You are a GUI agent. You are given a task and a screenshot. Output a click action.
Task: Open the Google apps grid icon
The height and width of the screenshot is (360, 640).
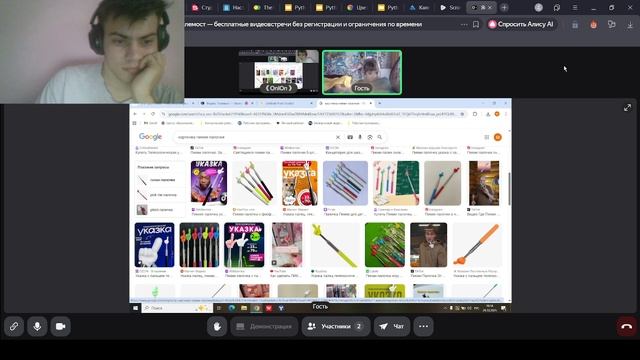tap(487, 137)
